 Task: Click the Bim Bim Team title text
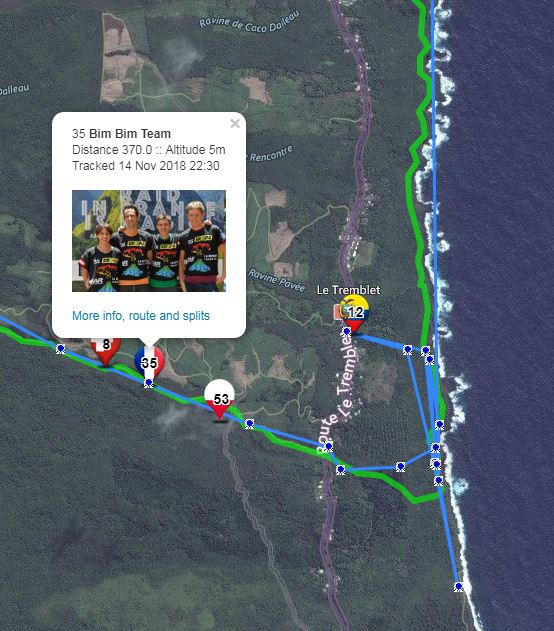point(130,133)
